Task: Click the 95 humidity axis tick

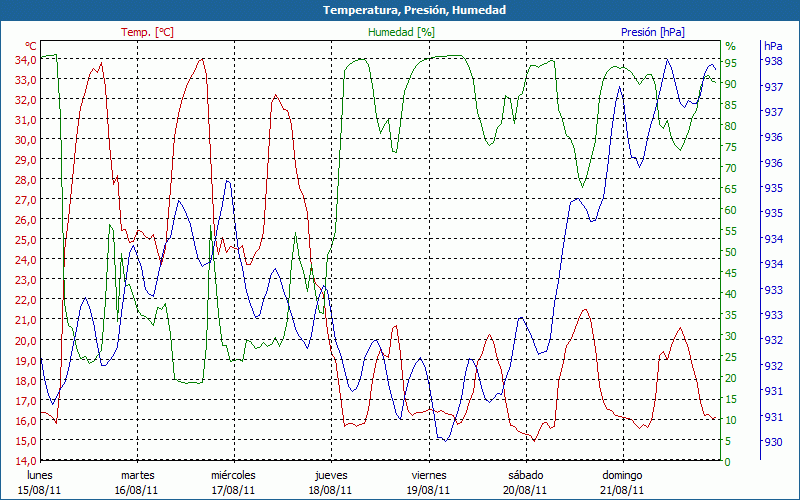Action: tap(730, 62)
